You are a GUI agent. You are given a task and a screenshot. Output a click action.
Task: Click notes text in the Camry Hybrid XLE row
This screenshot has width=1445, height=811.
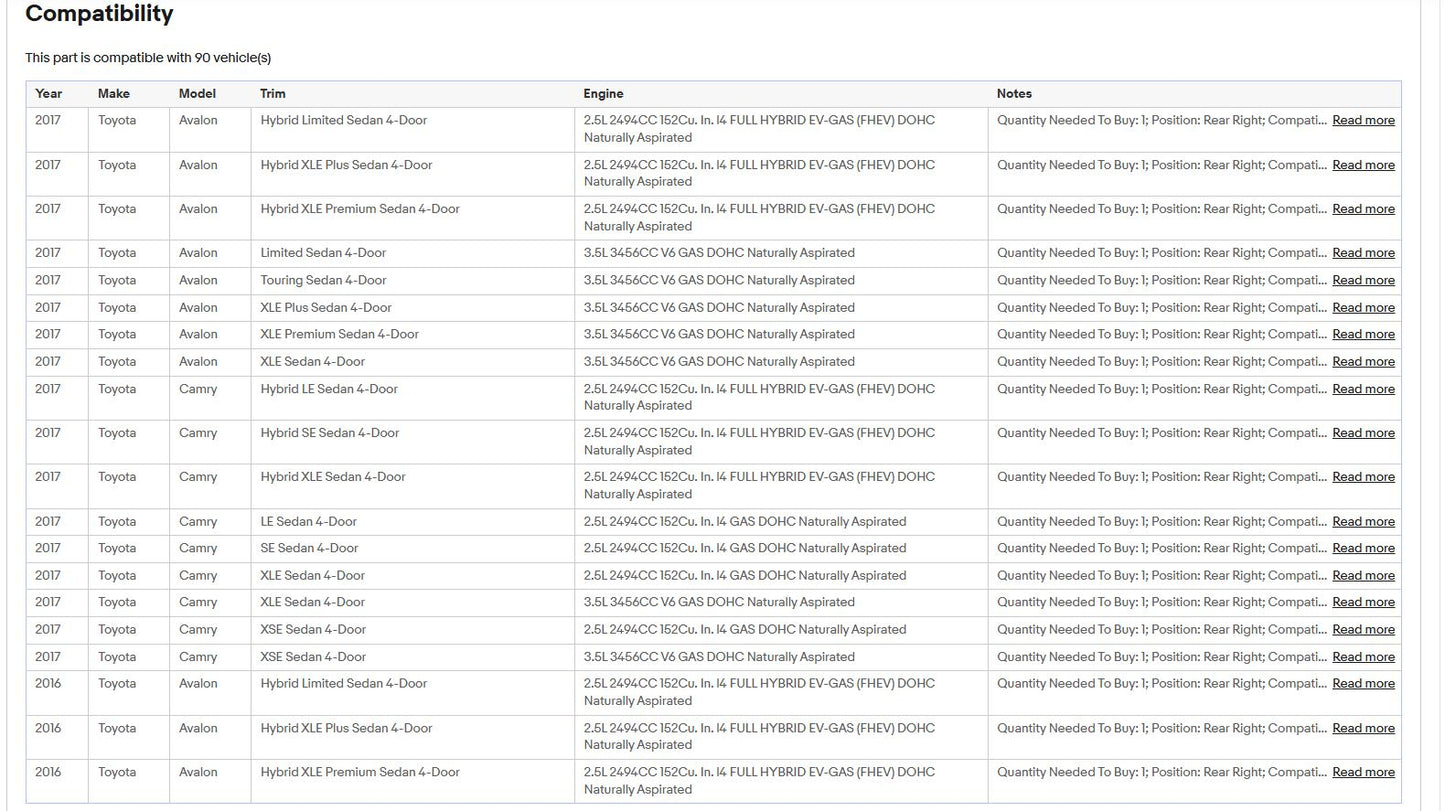coord(1162,477)
